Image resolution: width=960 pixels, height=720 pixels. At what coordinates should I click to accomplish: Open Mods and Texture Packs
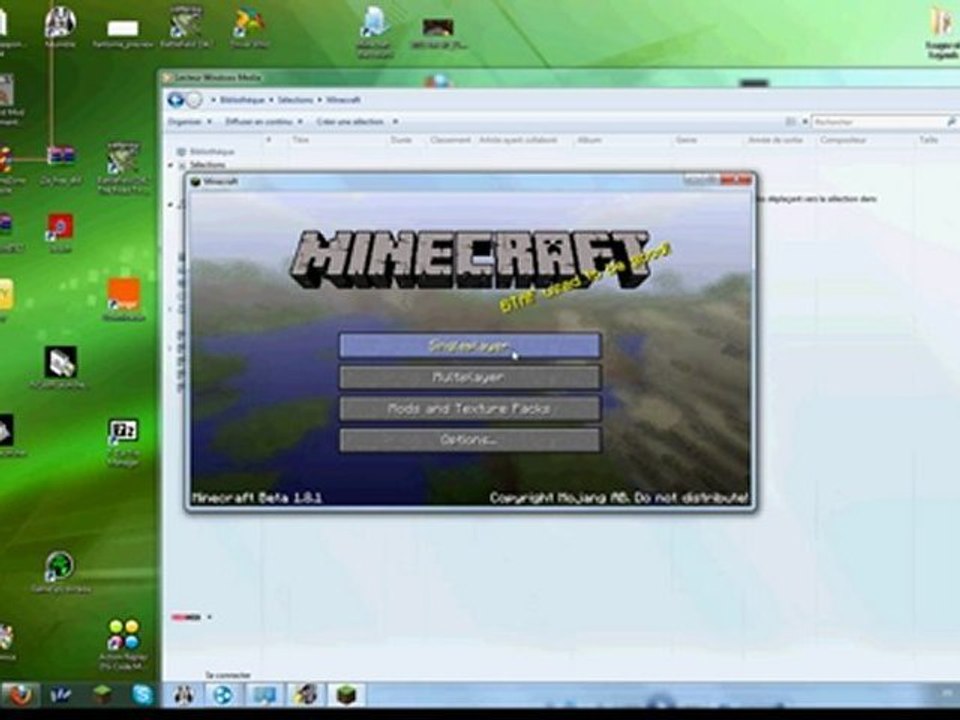[470, 409]
